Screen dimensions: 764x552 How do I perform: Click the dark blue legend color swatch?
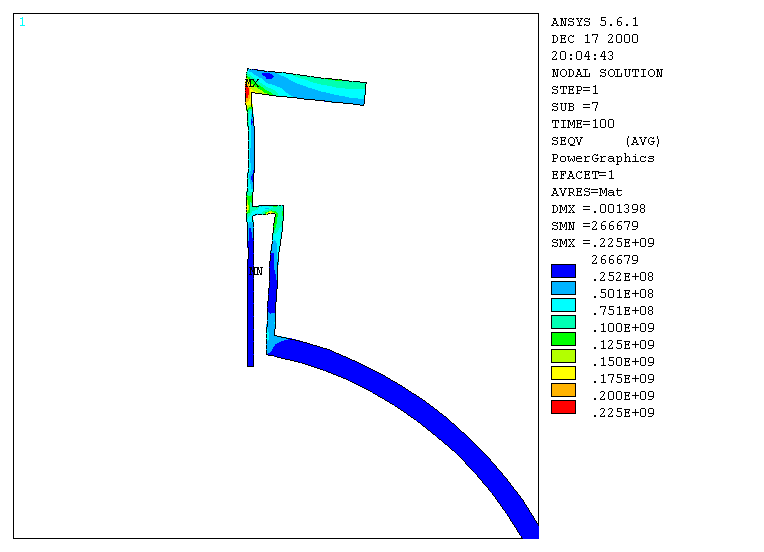pyautogui.click(x=563, y=271)
